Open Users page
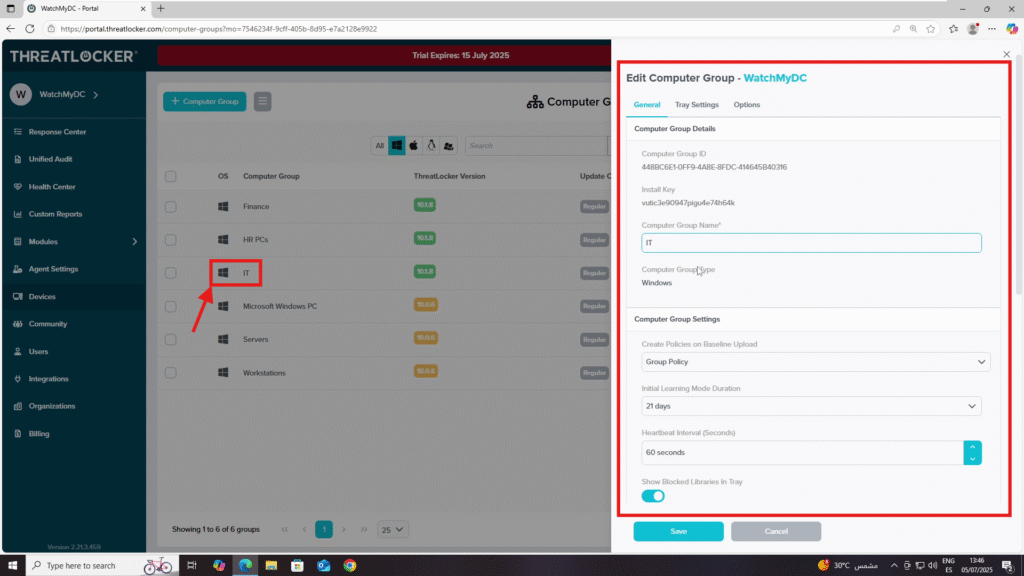The height and width of the screenshot is (576, 1024). coord(38,351)
